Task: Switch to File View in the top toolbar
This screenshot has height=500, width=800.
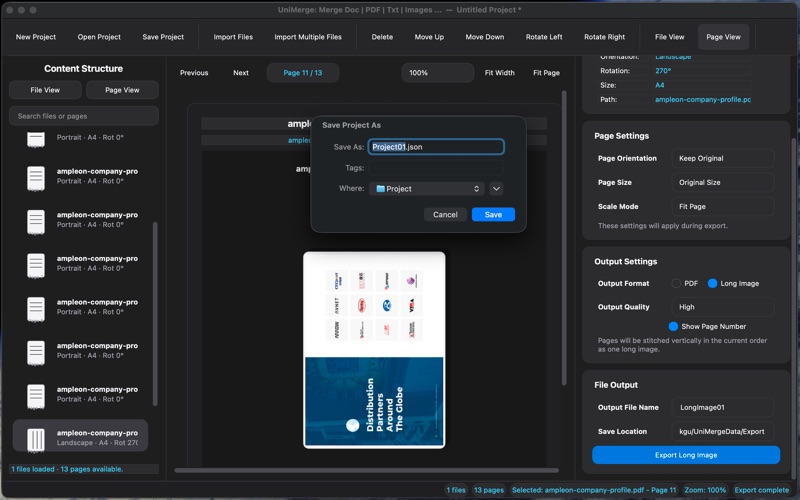Action: 669,37
